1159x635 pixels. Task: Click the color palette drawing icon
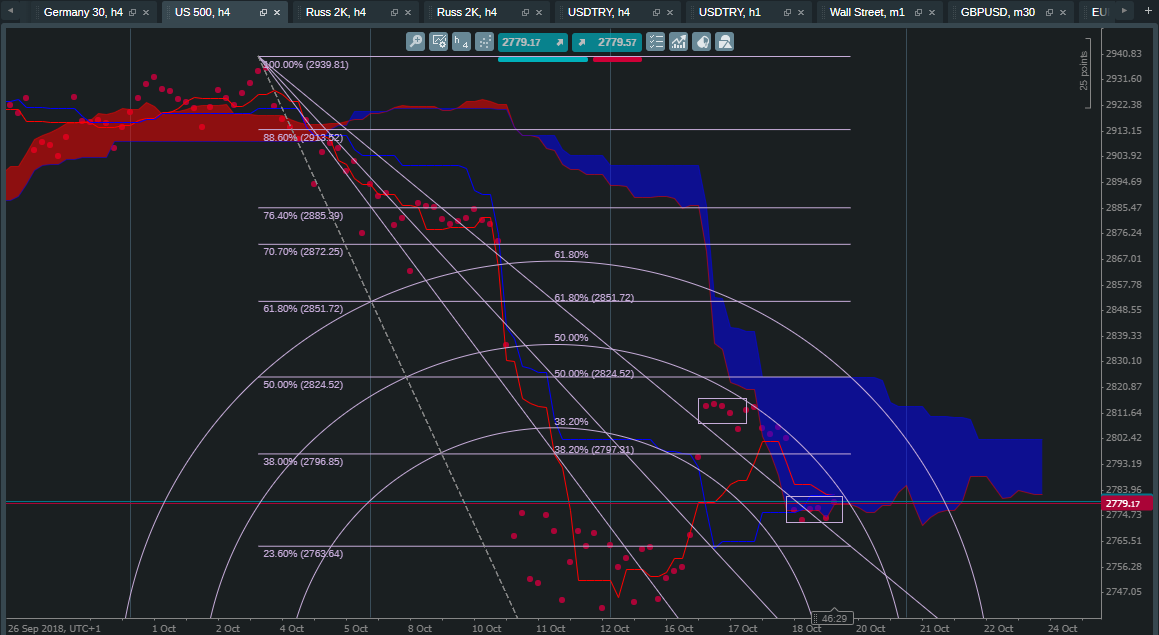[702, 42]
